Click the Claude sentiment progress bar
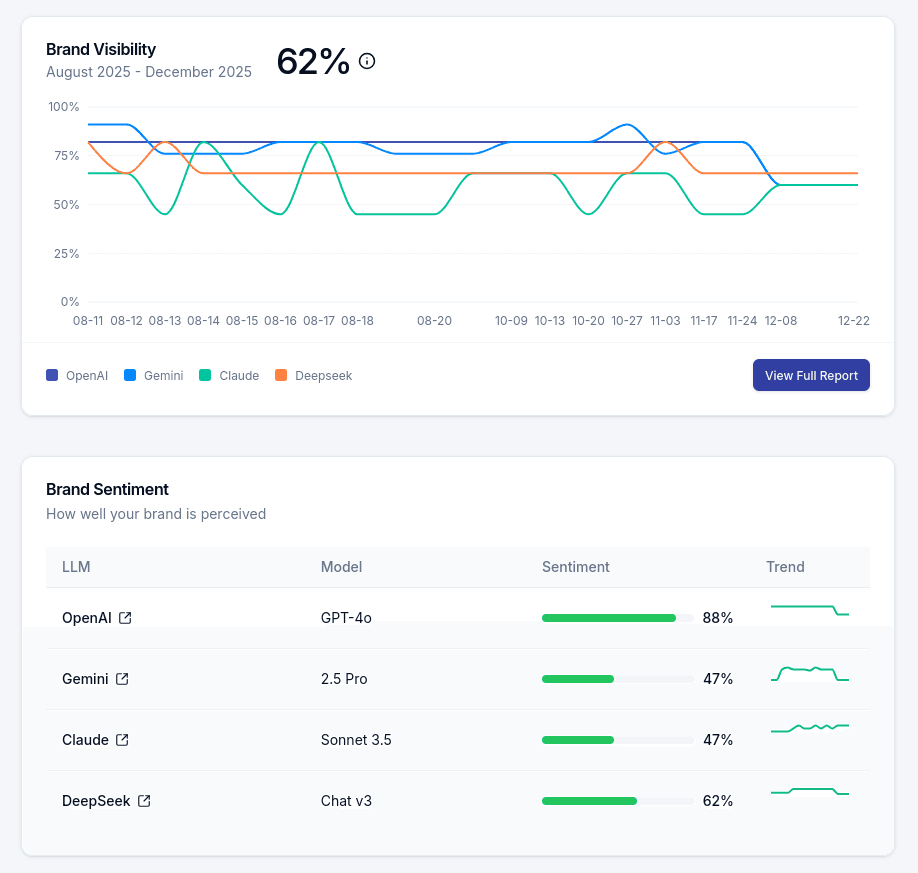 tap(618, 740)
